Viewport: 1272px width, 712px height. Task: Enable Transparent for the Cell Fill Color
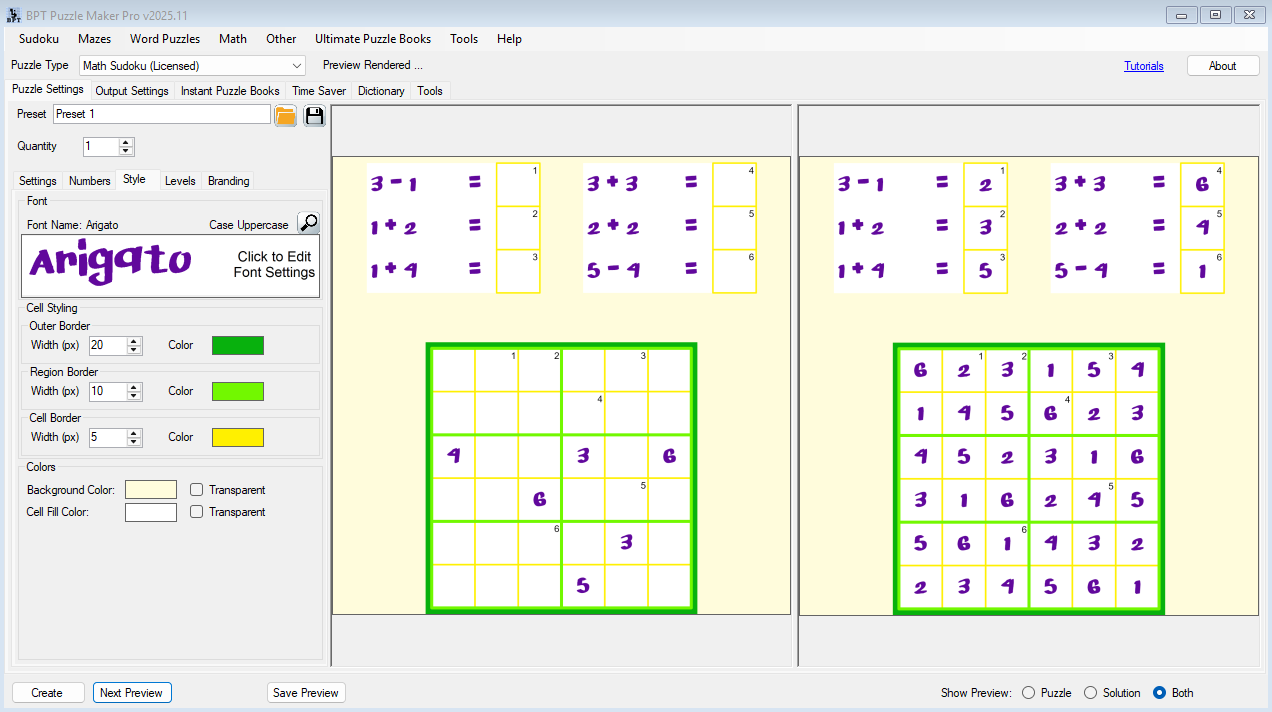pos(196,511)
